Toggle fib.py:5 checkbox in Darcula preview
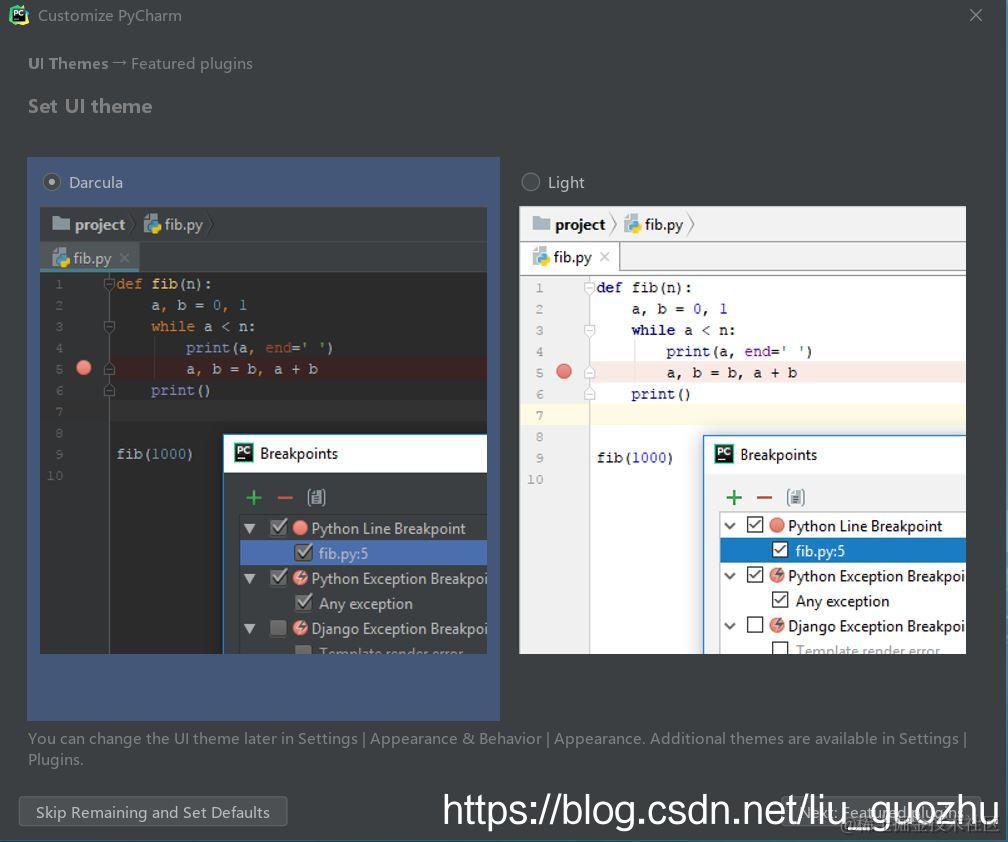The height and width of the screenshot is (842, 1008). tap(303, 553)
